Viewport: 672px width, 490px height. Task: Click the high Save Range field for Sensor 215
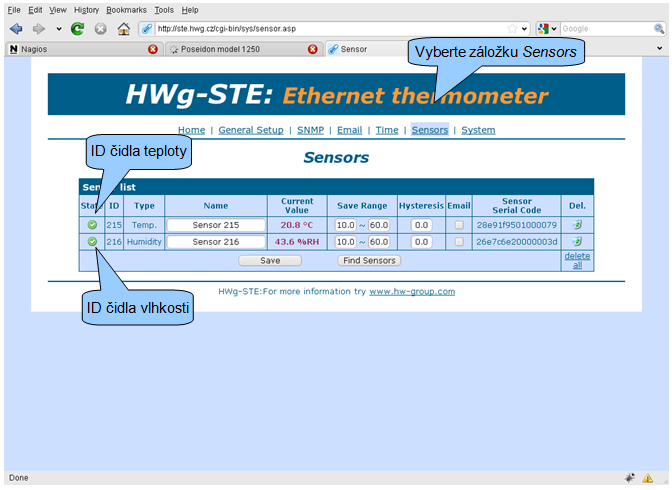tap(379, 225)
